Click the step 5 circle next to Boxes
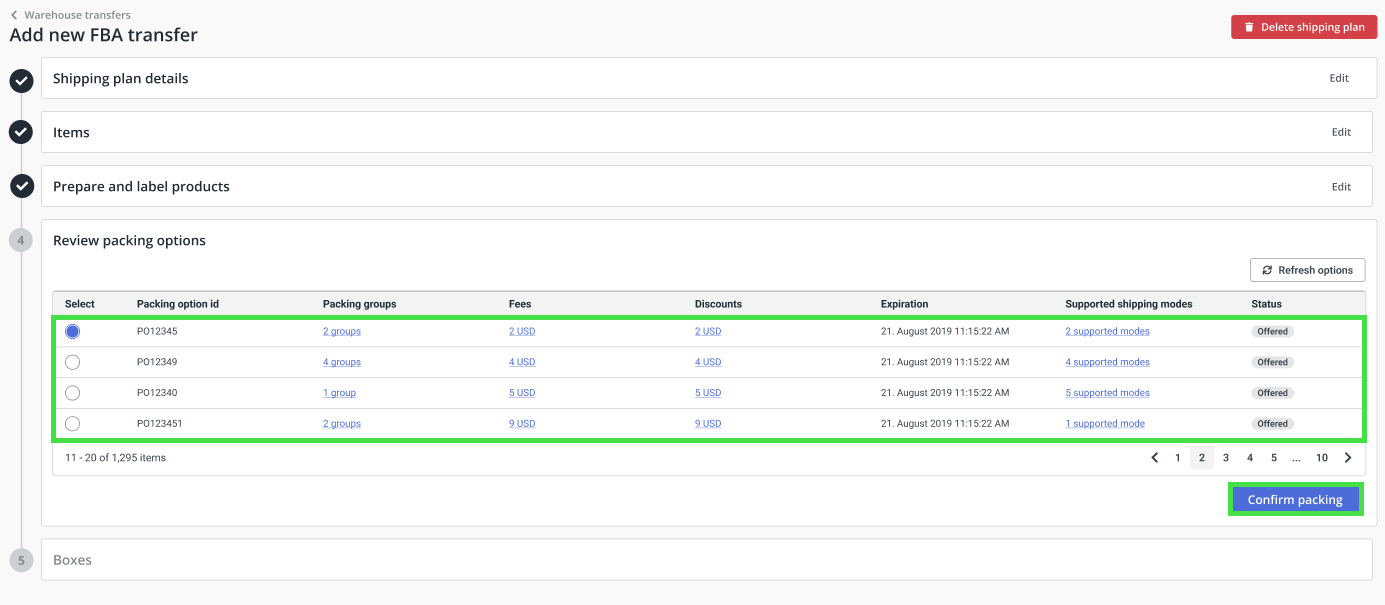The height and width of the screenshot is (605, 1385). (22, 560)
